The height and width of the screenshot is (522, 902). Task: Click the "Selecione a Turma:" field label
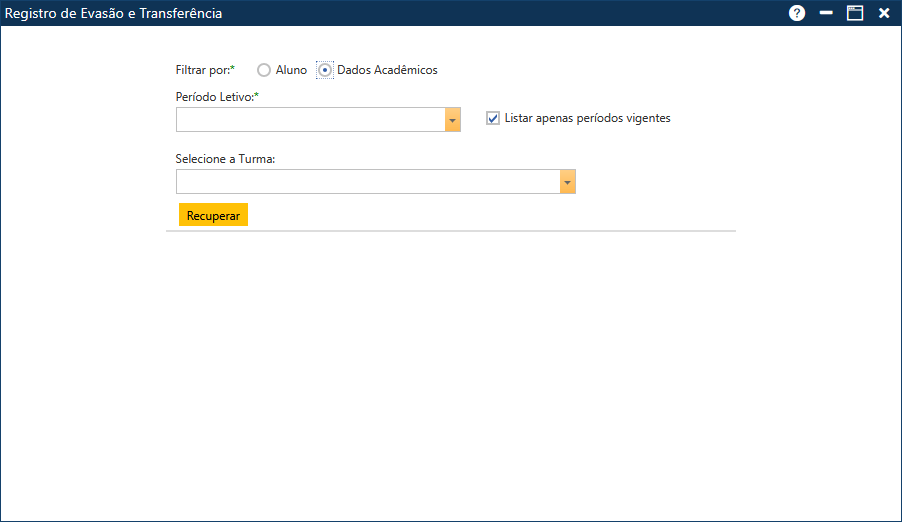(x=225, y=158)
